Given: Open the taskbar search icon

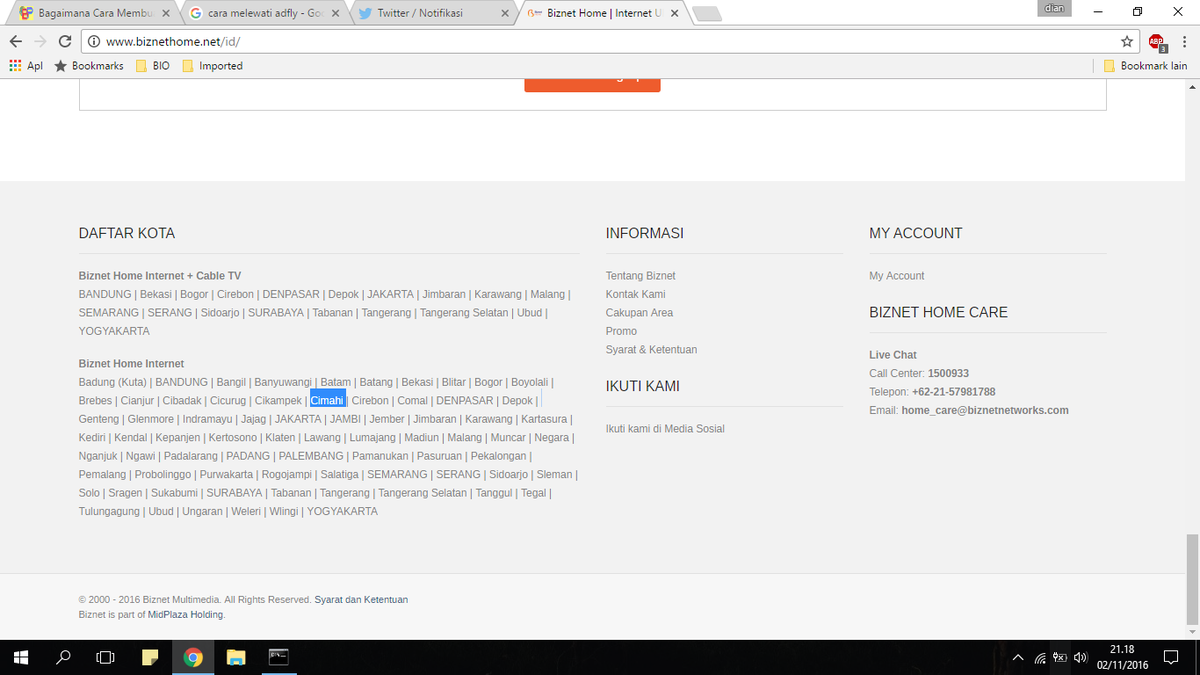Looking at the screenshot, I should (x=63, y=657).
